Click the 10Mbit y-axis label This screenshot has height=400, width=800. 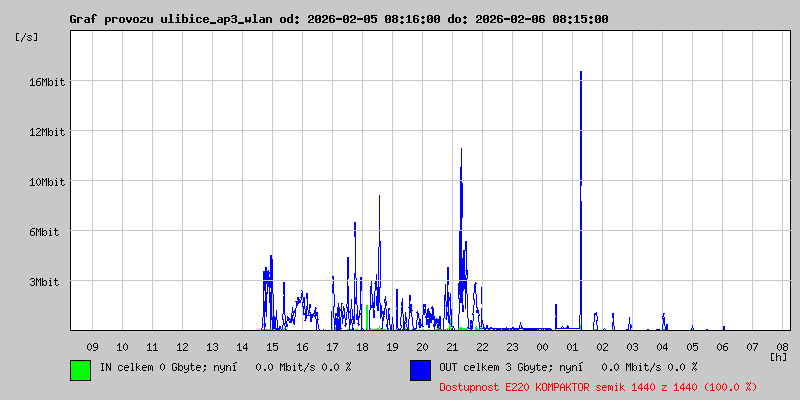click(x=46, y=182)
